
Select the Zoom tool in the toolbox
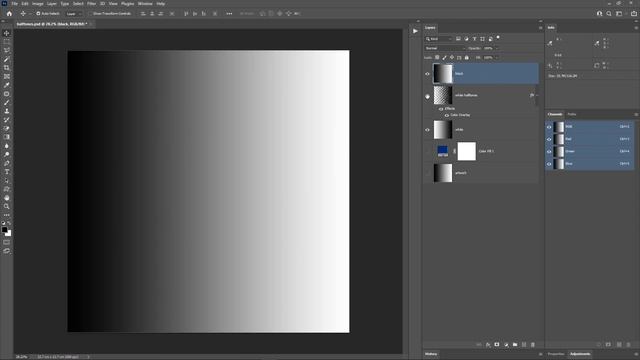pos(7,207)
